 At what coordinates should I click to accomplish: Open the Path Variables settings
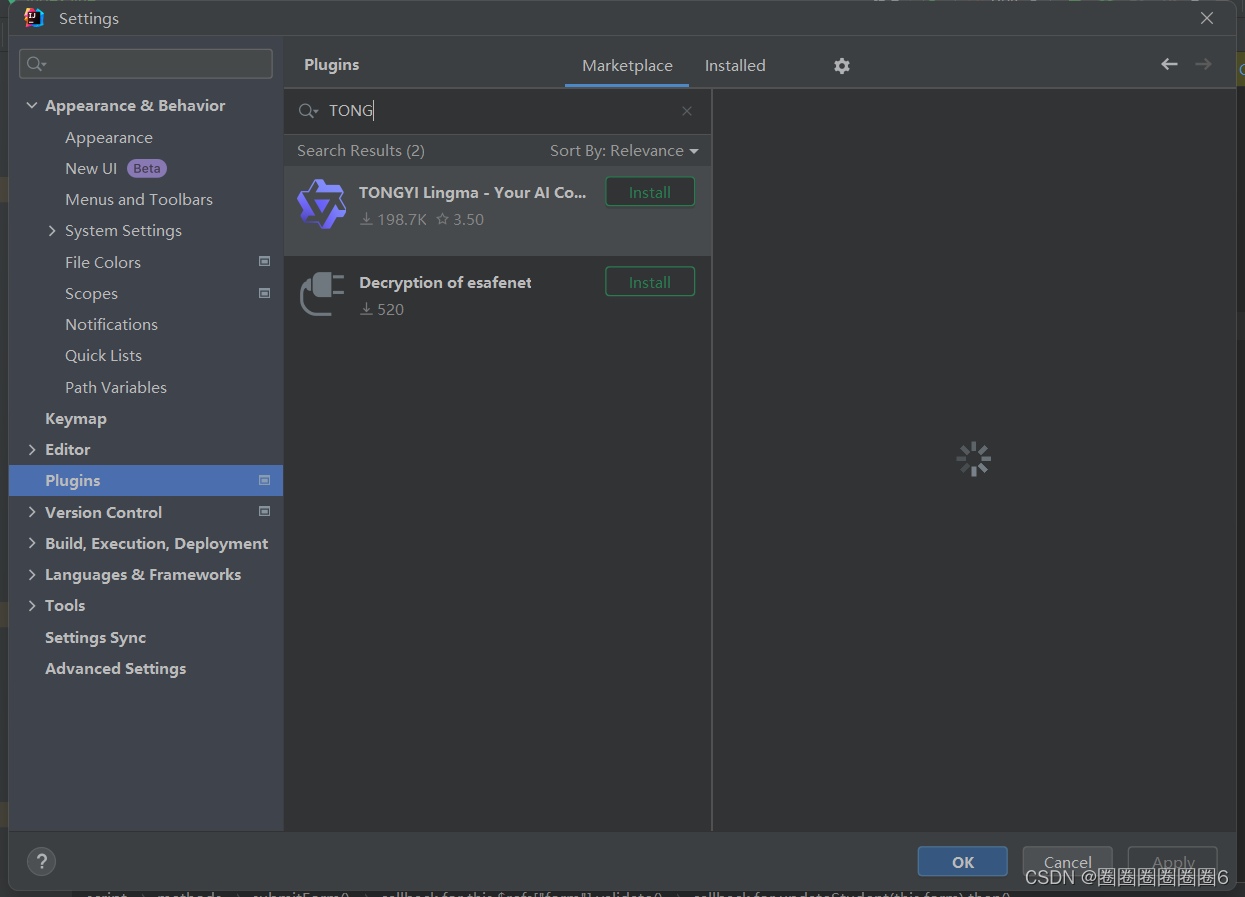click(x=116, y=387)
